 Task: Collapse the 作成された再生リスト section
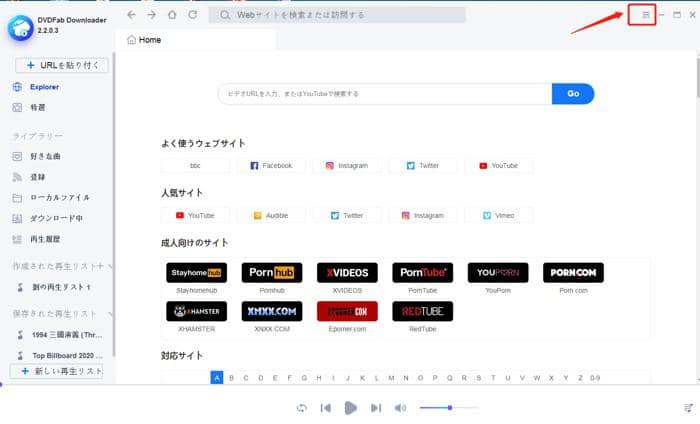click(x=110, y=266)
